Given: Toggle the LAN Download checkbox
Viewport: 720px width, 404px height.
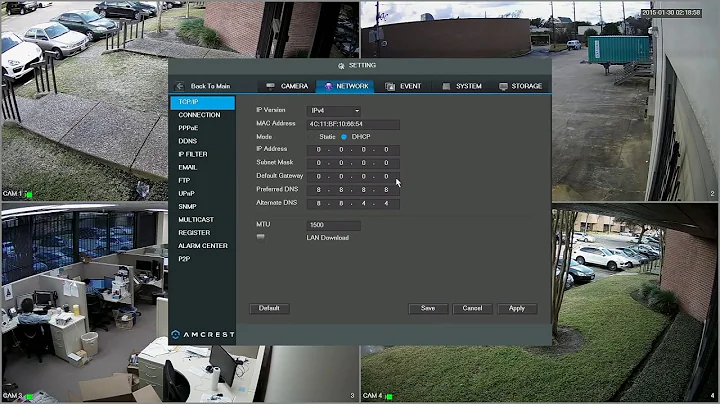Looking at the screenshot, I should [261, 237].
